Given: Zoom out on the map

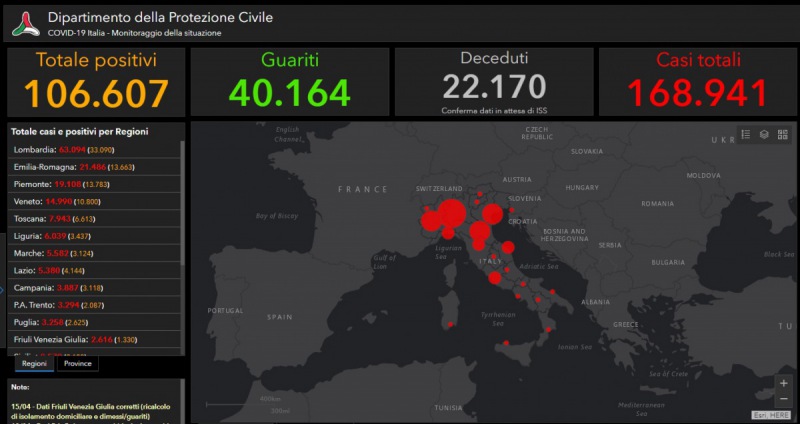Looking at the screenshot, I should pyautogui.click(x=783, y=398).
